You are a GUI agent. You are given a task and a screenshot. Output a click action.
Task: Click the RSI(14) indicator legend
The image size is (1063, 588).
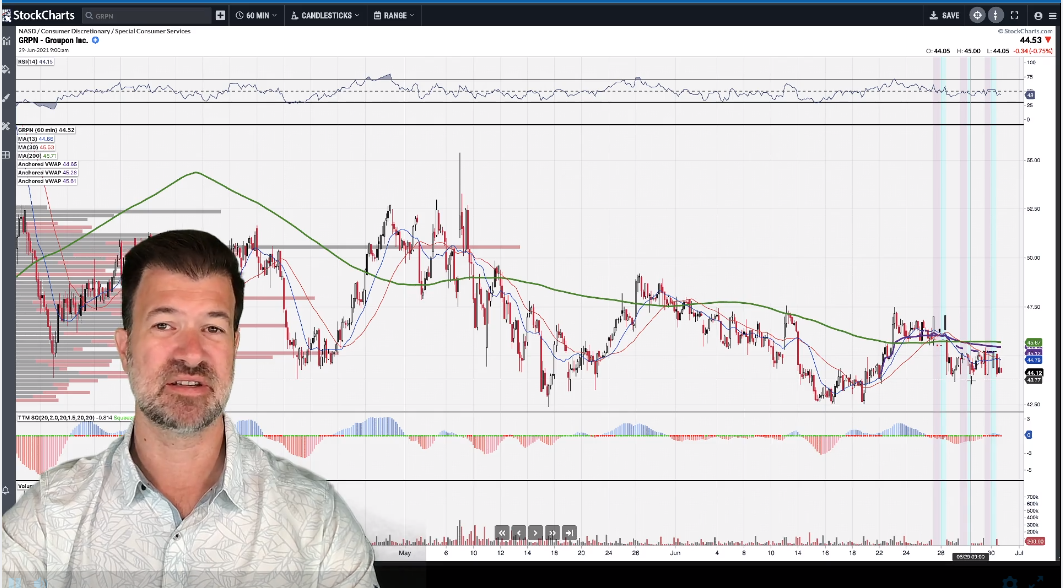(x=35, y=62)
